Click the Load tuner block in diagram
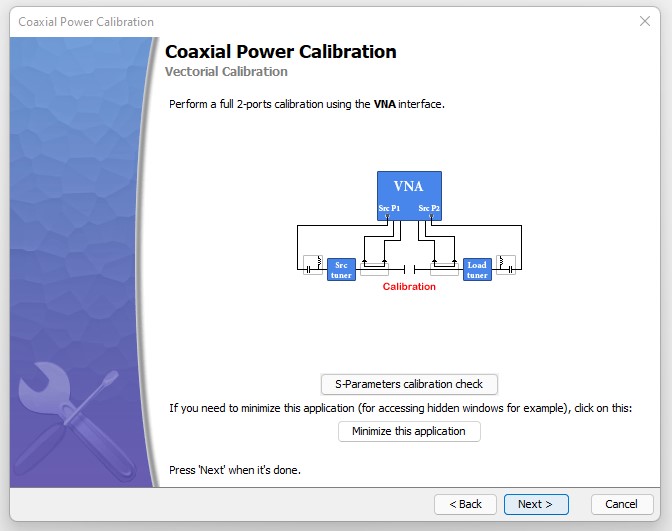Screen dimensions: 672x531 477,270
